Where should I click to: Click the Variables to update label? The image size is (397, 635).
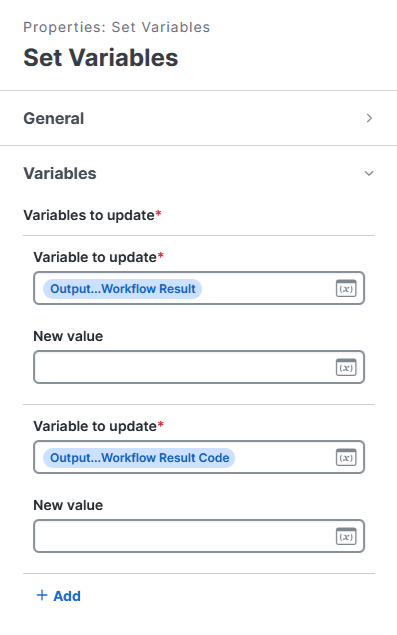click(92, 215)
